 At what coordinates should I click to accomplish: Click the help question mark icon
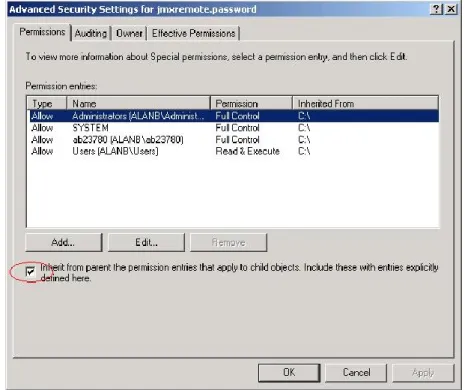(436, 9)
